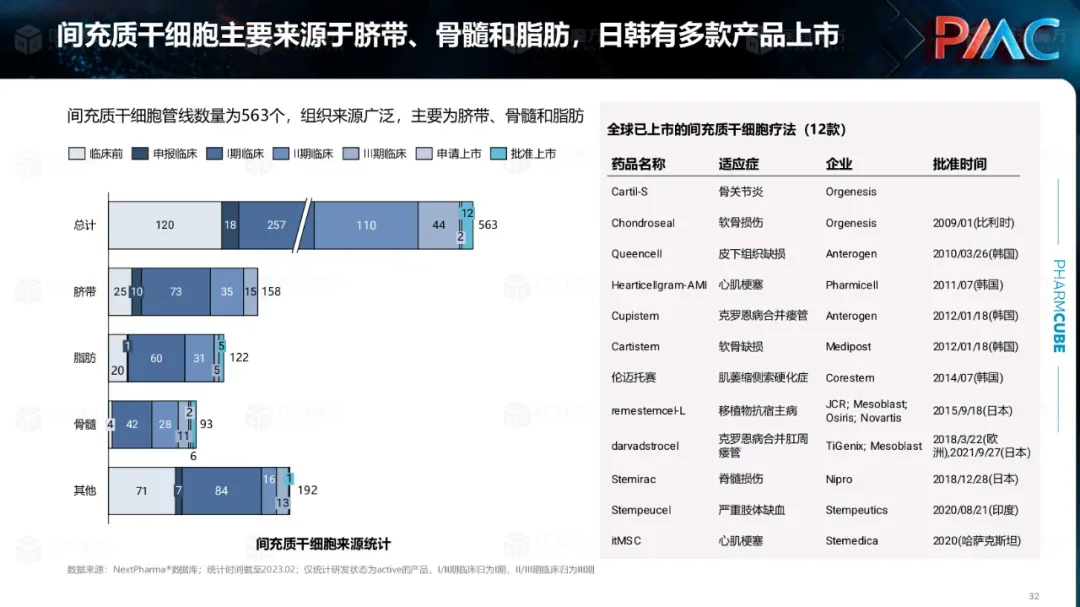
Task: Click the Chondroseal drug name cell
Action: [x=643, y=223]
